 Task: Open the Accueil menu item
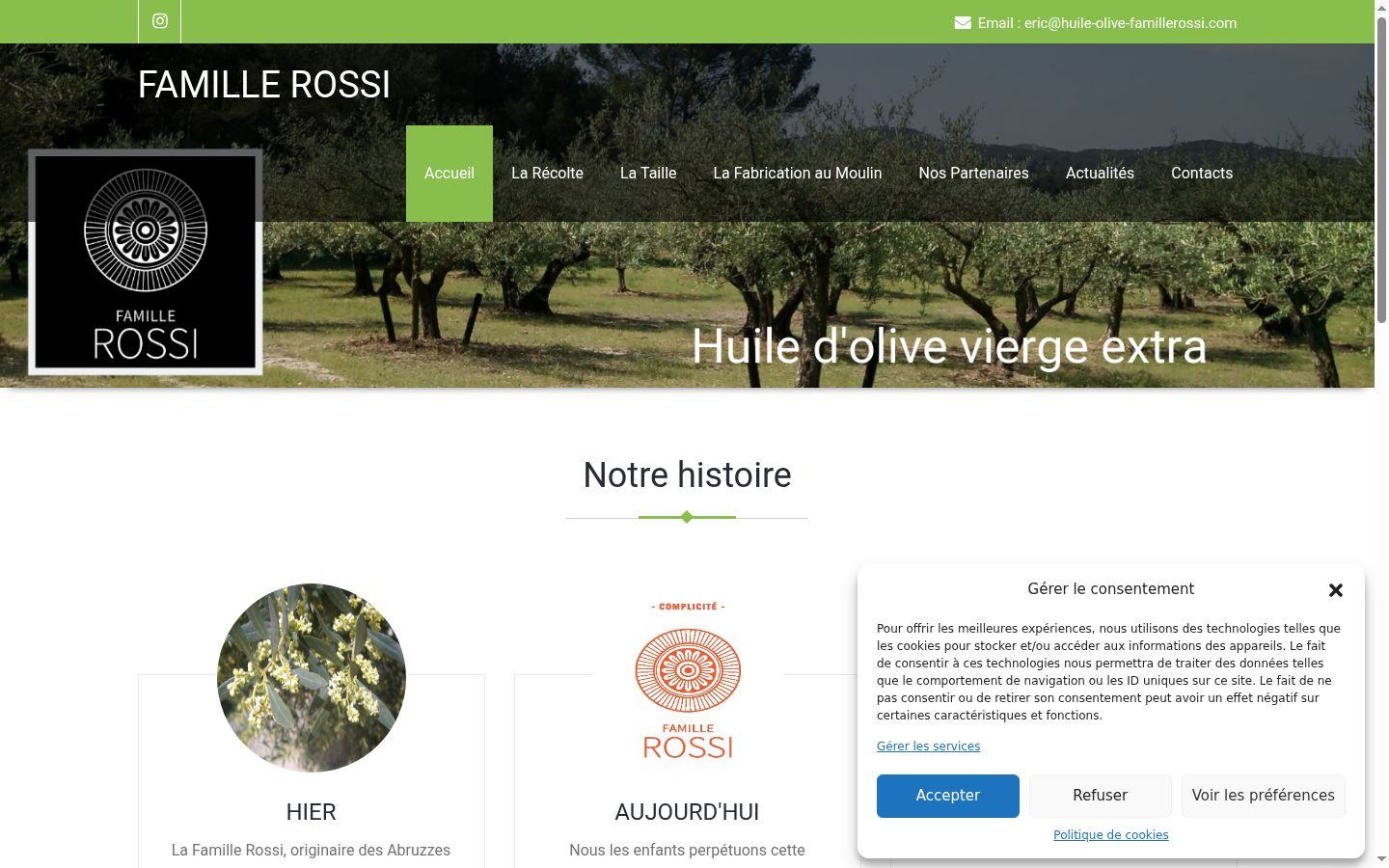pos(449,174)
